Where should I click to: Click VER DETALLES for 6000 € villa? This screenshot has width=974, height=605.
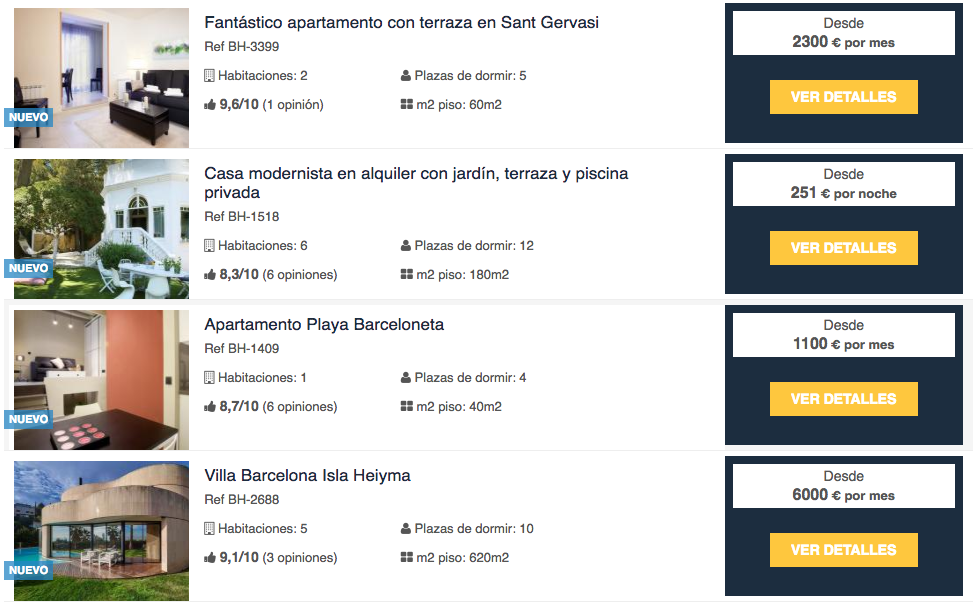844,550
